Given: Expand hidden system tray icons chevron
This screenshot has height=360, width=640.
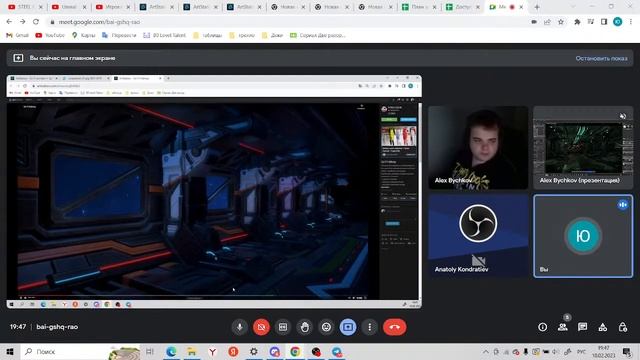Looking at the screenshot, I should [485, 351].
